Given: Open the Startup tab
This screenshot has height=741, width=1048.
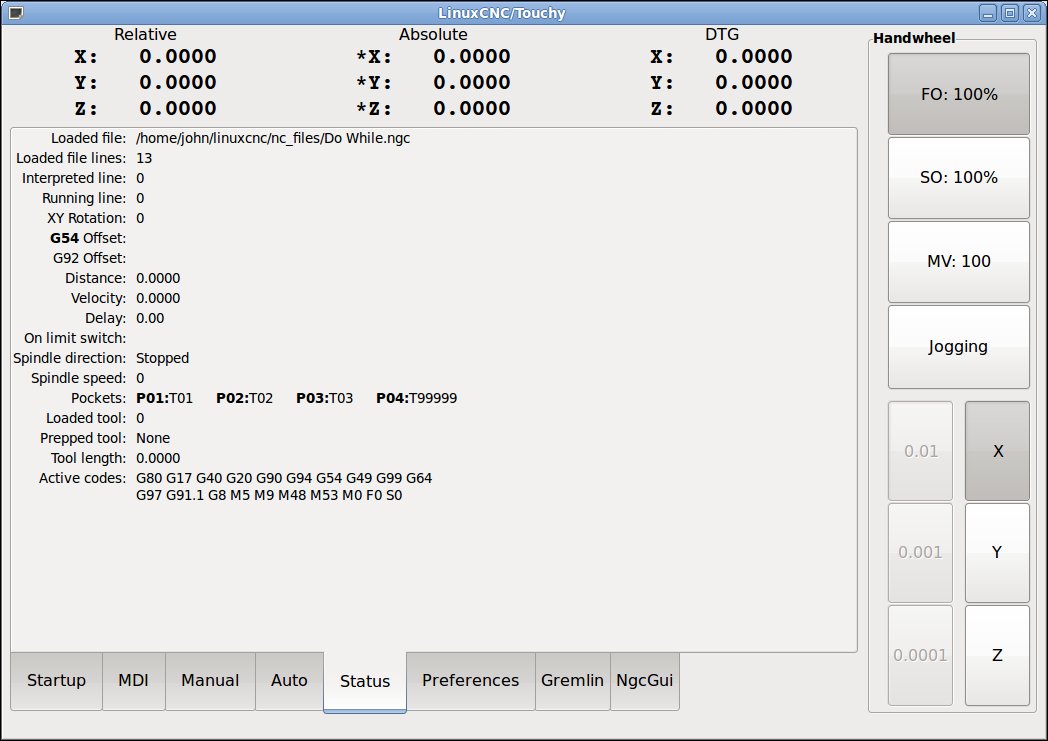Looking at the screenshot, I should tap(57, 681).
